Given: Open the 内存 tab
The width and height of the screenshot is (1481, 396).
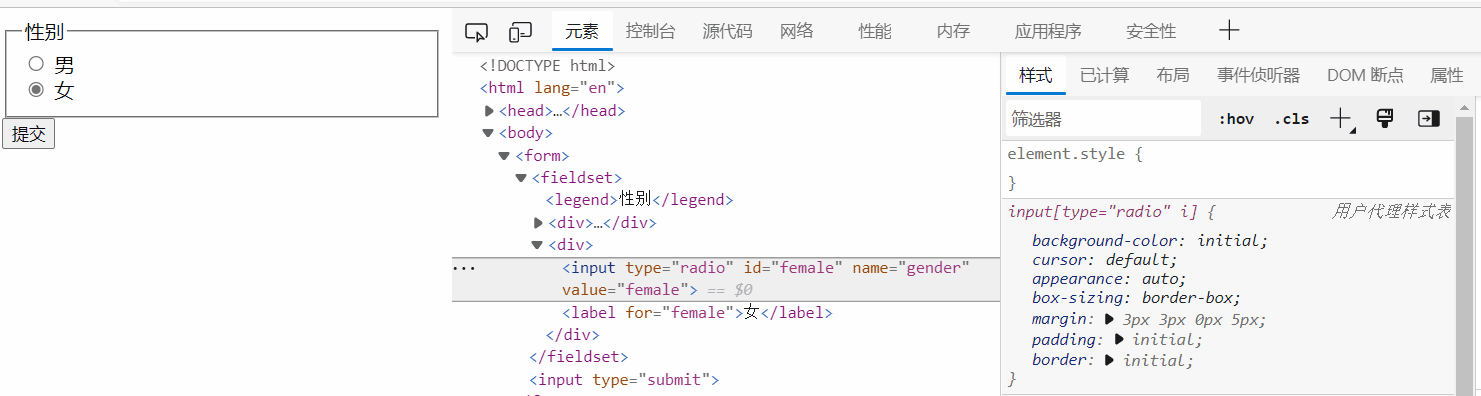Looking at the screenshot, I should click(953, 31).
